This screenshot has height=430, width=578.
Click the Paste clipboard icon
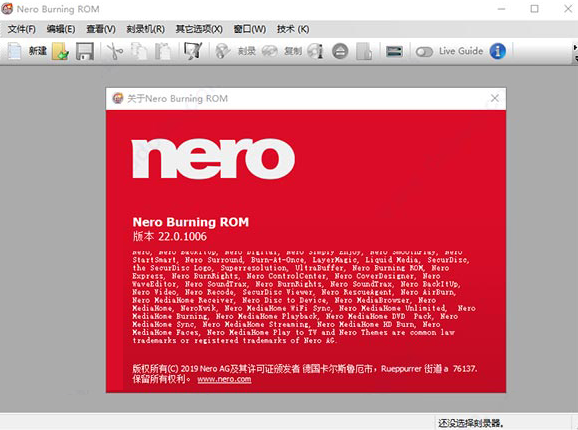tap(163, 51)
